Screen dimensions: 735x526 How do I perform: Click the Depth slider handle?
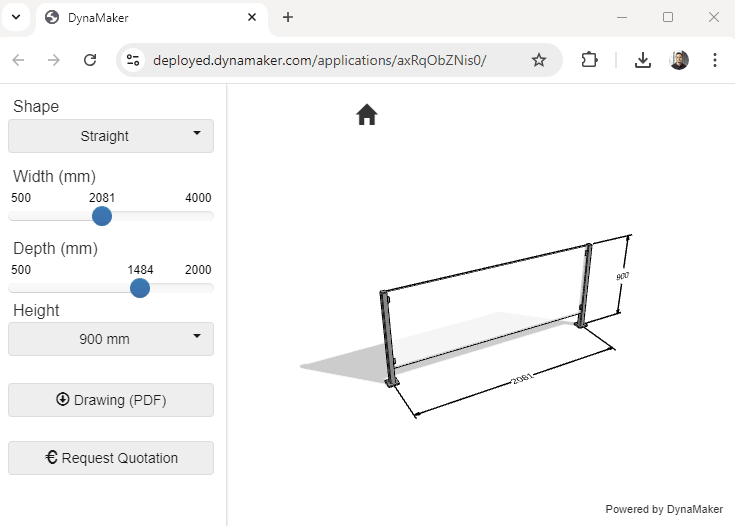pyautogui.click(x=140, y=288)
